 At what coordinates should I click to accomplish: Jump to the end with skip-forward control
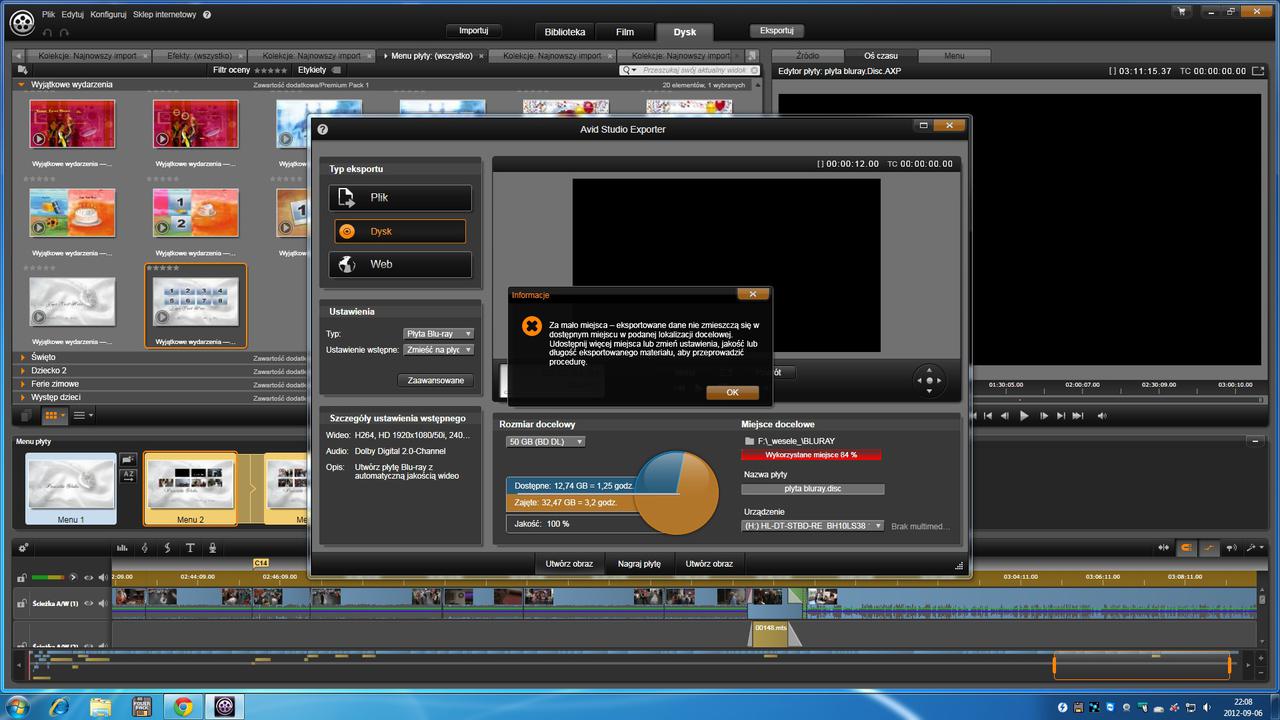click(1078, 416)
